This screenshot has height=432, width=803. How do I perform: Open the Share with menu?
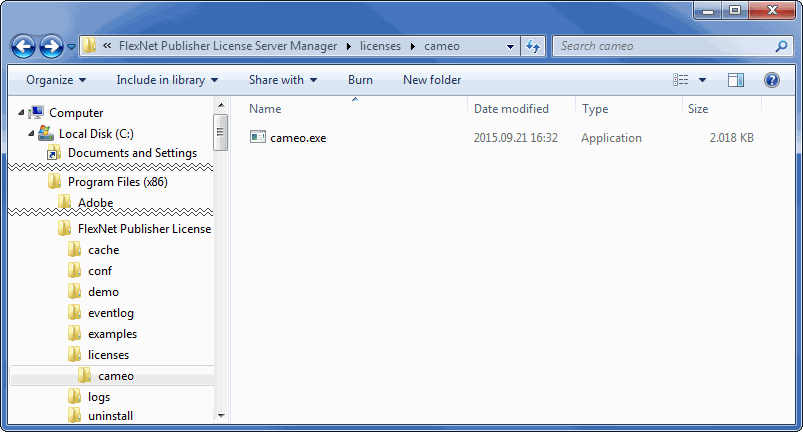(x=283, y=80)
